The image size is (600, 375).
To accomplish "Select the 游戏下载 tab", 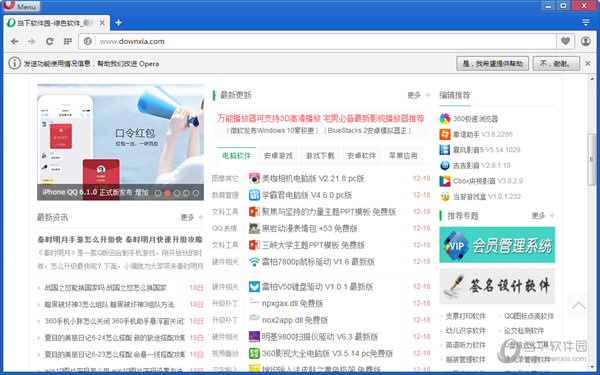I will (x=320, y=155).
